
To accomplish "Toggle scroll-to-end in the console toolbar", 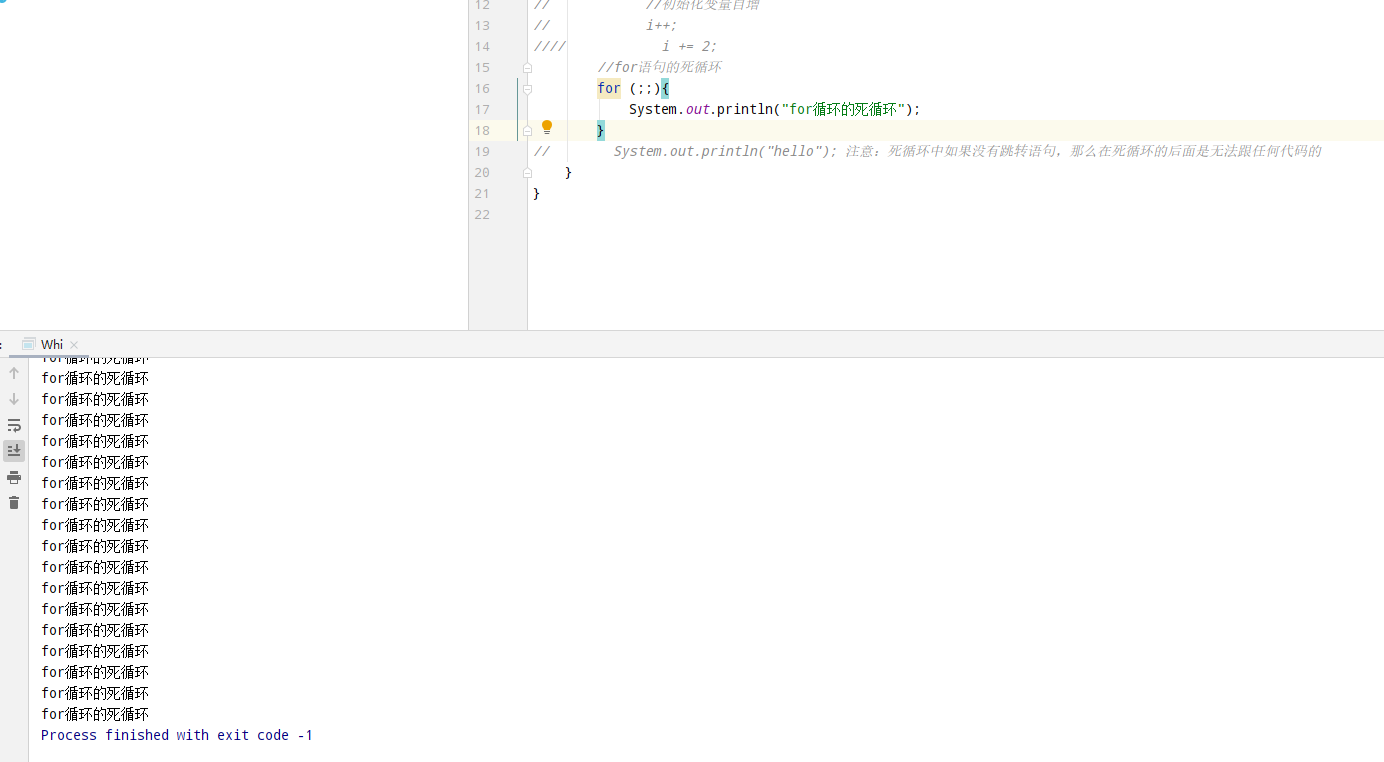I will (x=14, y=451).
